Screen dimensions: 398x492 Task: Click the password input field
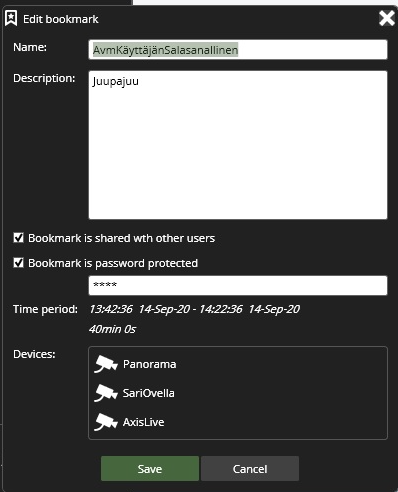coord(238,285)
